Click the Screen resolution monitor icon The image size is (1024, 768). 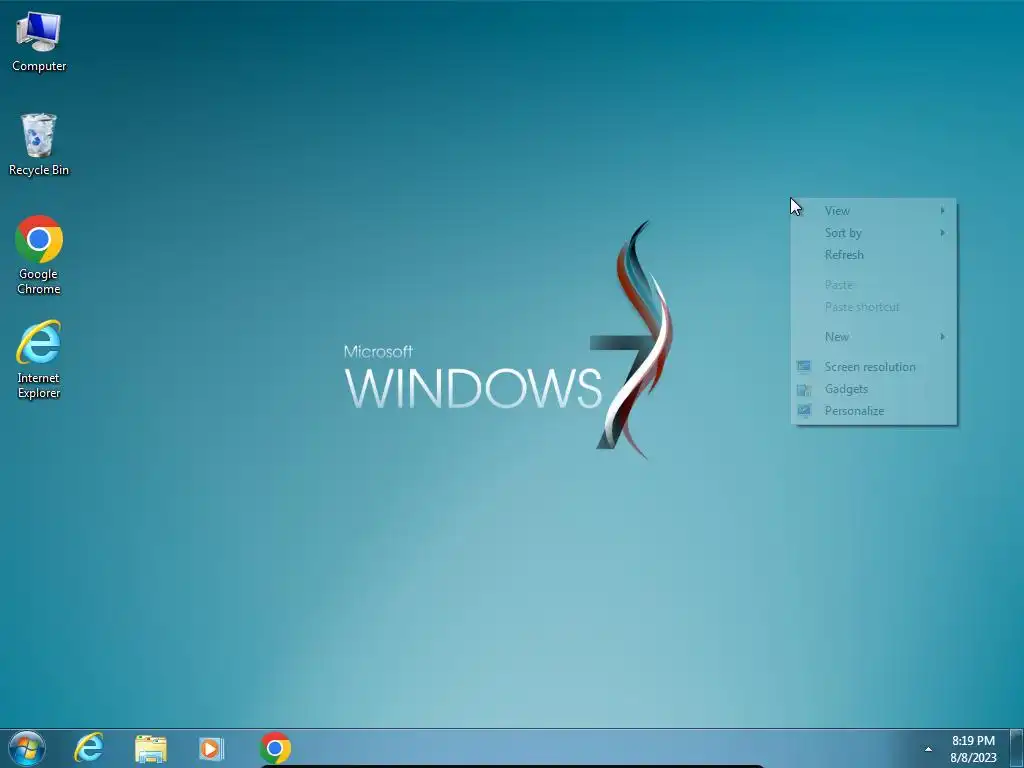[804, 367]
